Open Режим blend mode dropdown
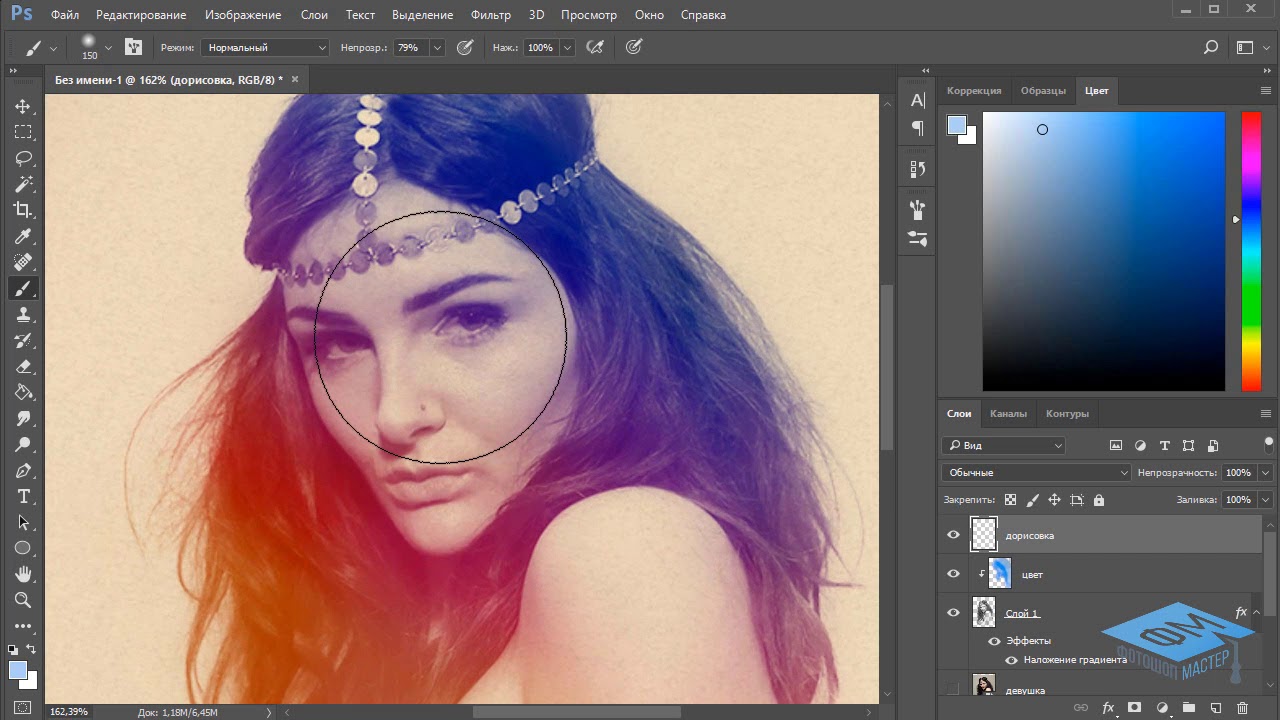1280x720 pixels. pyautogui.click(x=264, y=47)
